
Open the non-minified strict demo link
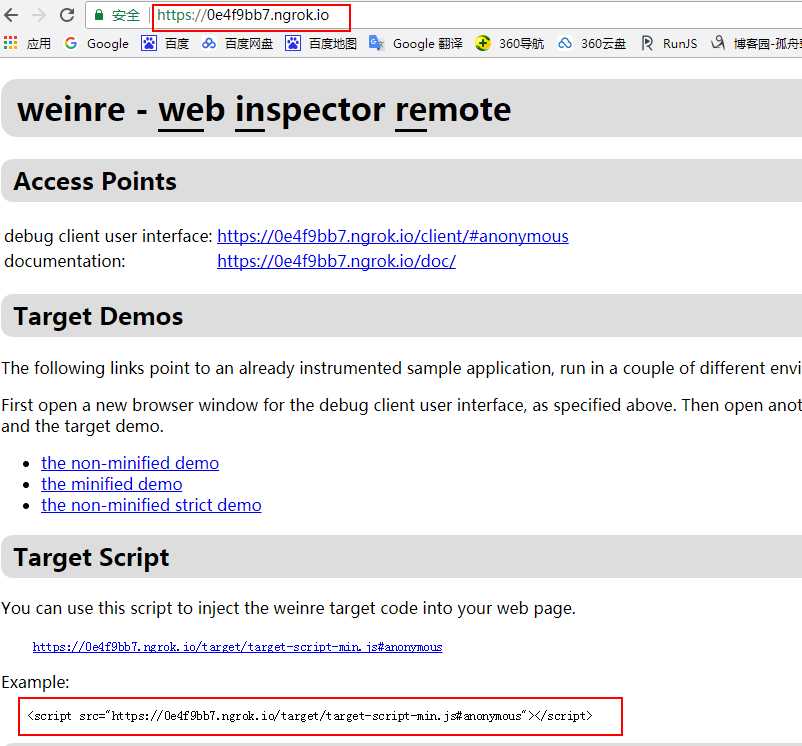tap(151, 505)
